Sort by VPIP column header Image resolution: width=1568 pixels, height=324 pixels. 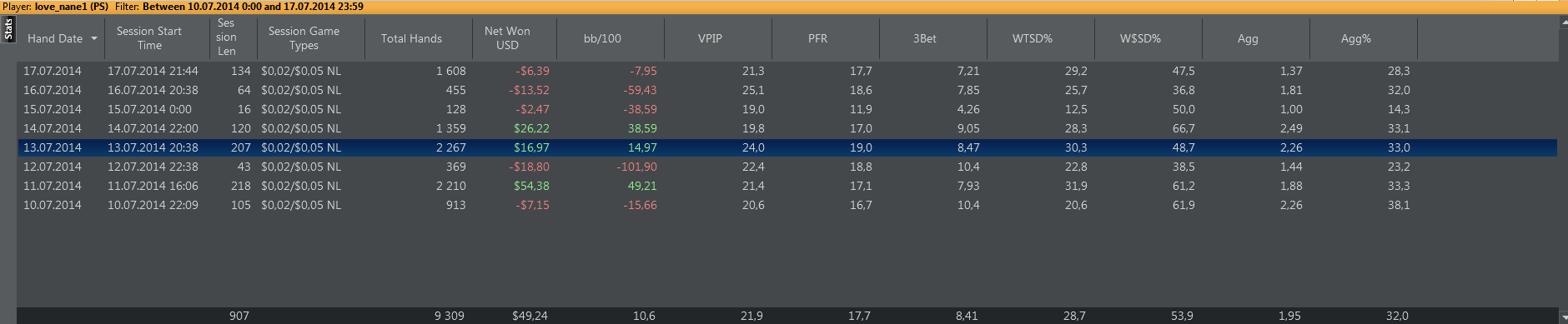coord(710,38)
